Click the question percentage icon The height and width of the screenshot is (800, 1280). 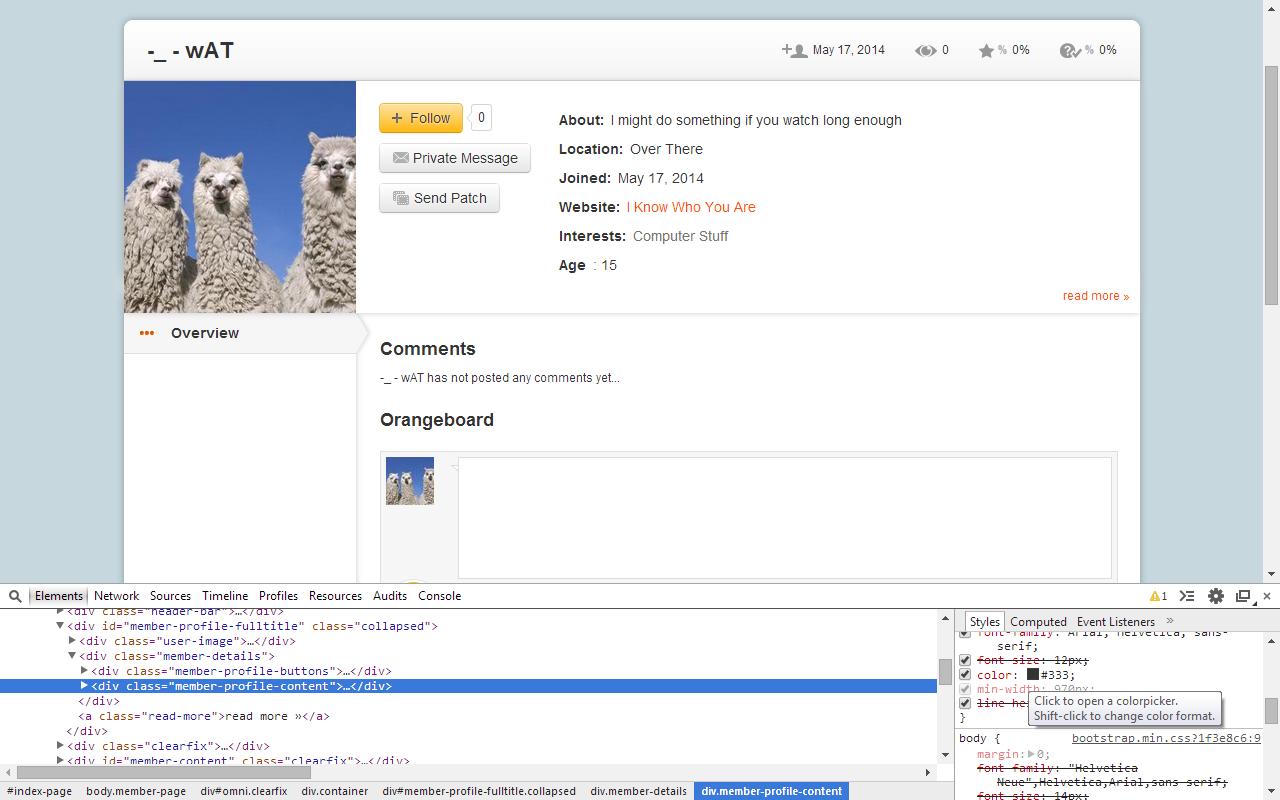click(x=1070, y=50)
